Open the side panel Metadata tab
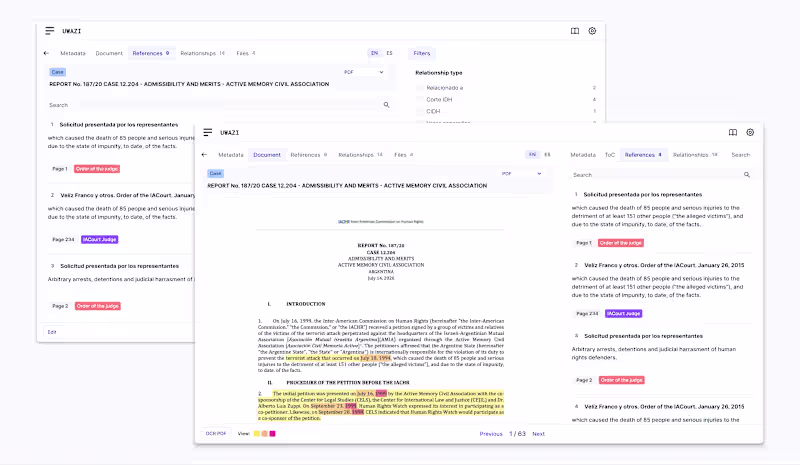The width and height of the screenshot is (800, 465). point(583,155)
